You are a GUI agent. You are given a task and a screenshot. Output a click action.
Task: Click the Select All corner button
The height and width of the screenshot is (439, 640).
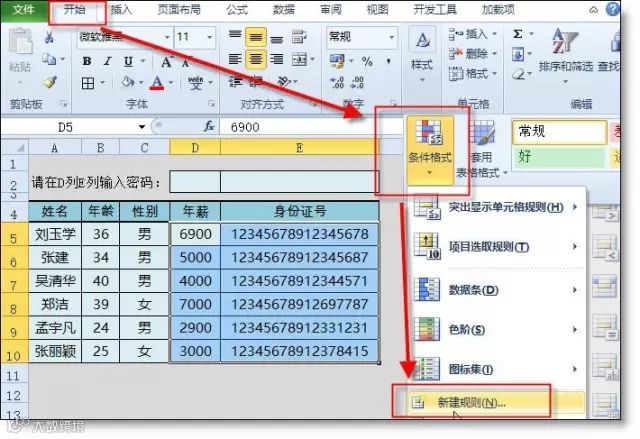coord(15,147)
